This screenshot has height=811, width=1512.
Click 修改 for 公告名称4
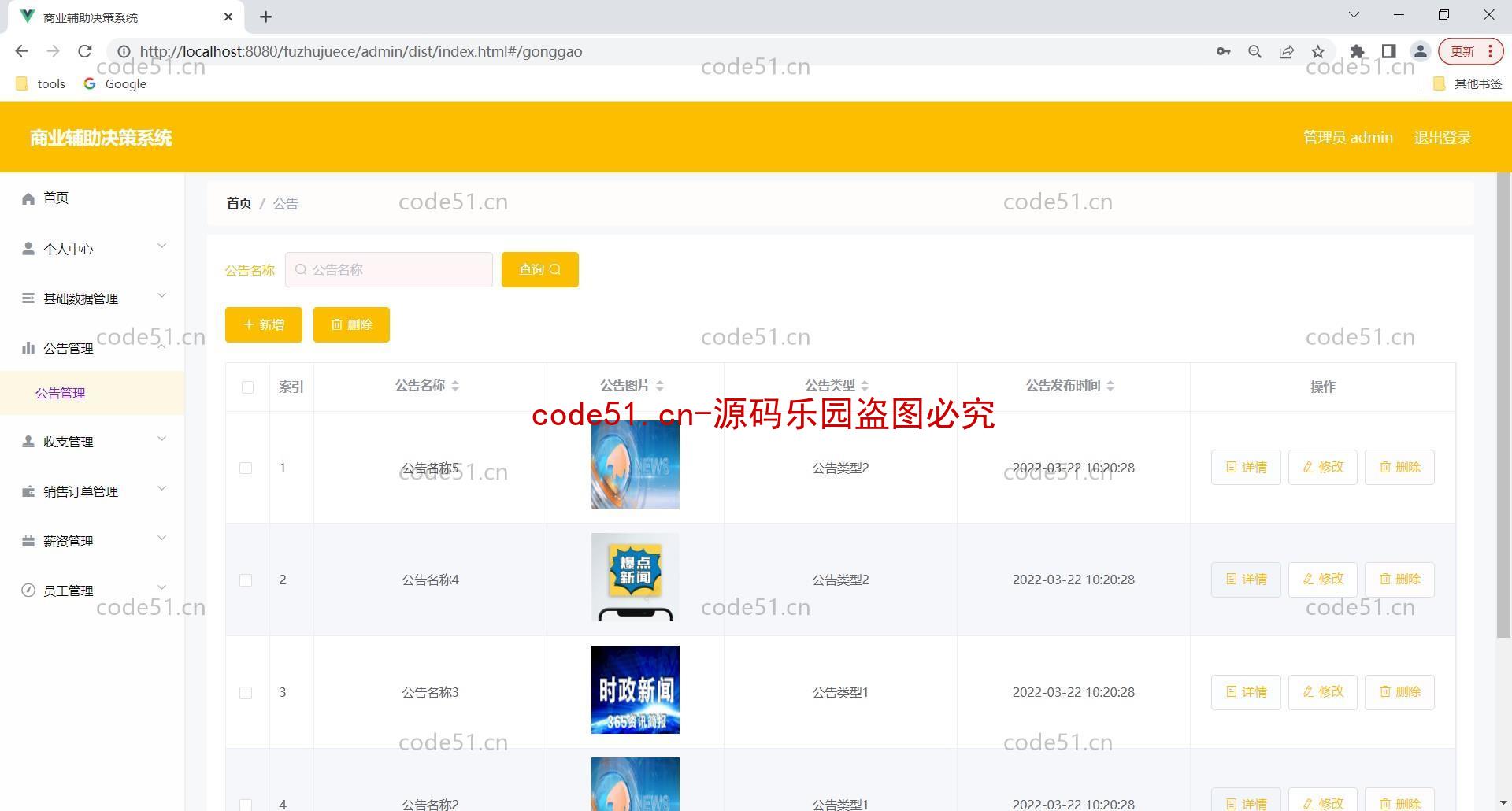pos(1323,580)
